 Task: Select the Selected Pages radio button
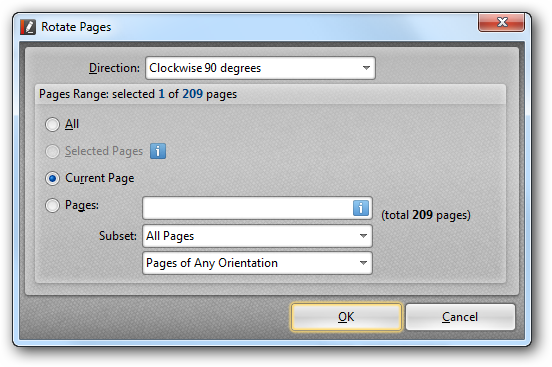(x=52, y=151)
